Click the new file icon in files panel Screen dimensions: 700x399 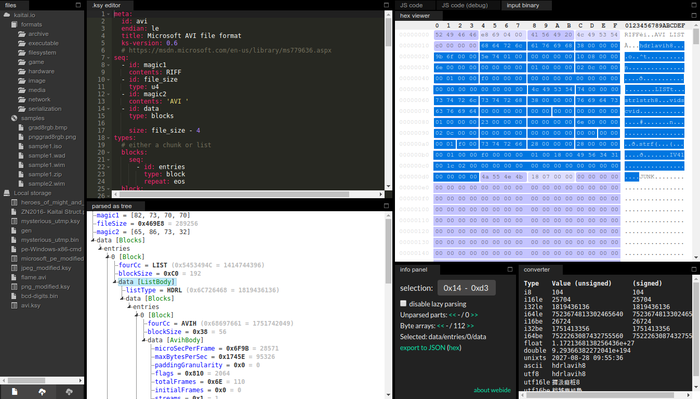(x=14, y=391)
